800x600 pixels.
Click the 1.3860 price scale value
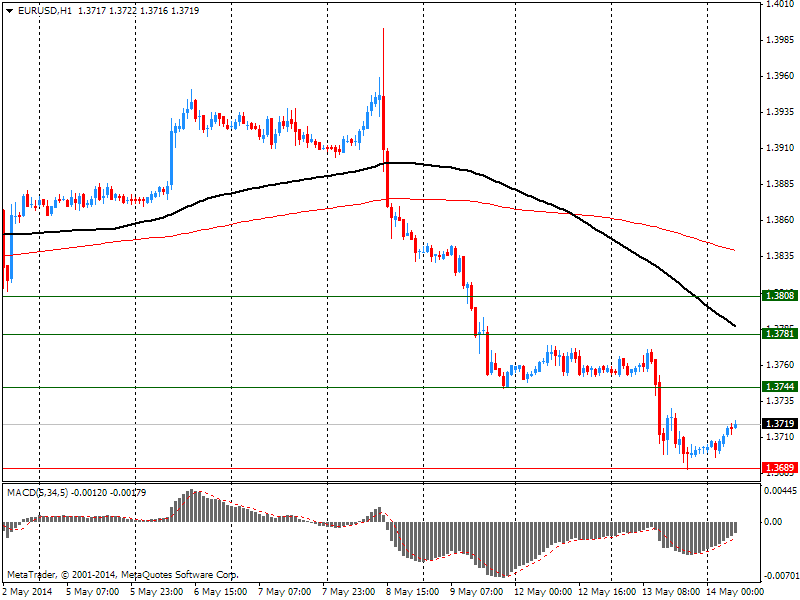point(781,220)
